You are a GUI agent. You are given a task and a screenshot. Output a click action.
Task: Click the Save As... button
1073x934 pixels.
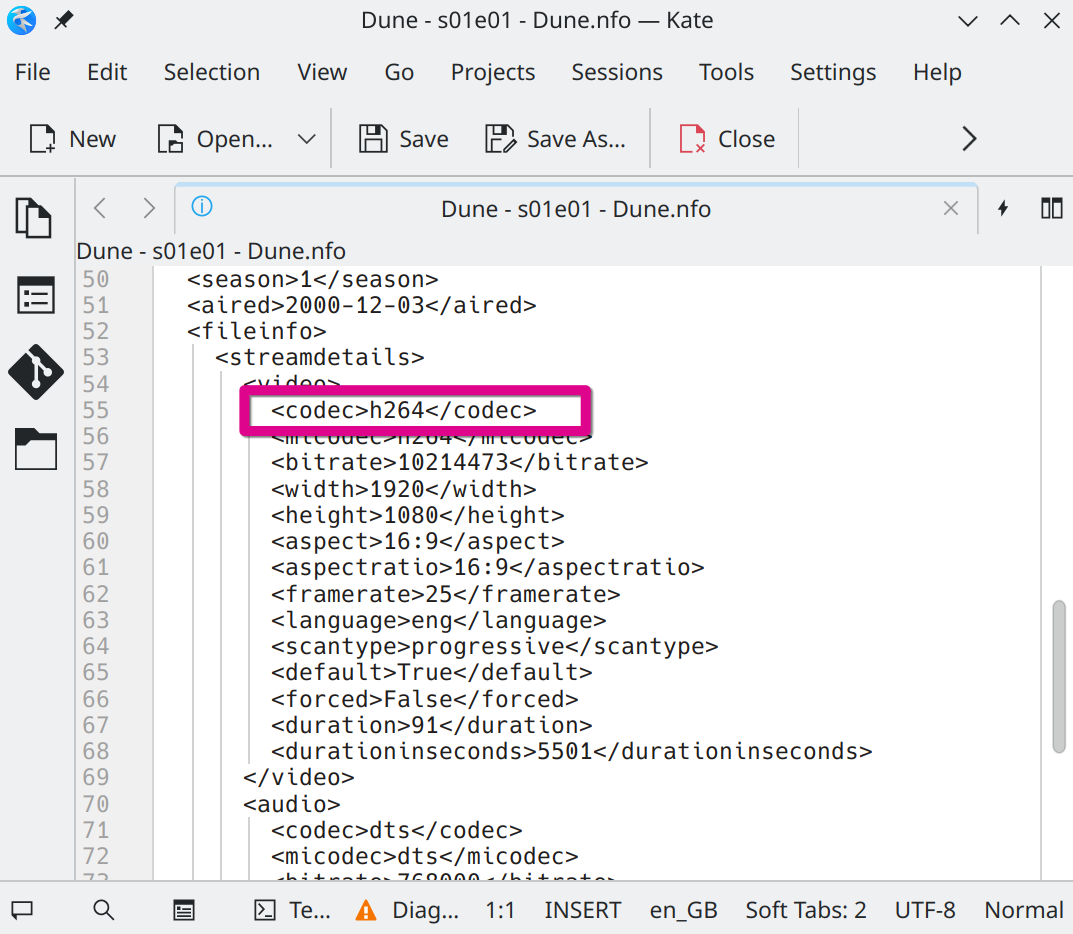[x=555, y=139]
